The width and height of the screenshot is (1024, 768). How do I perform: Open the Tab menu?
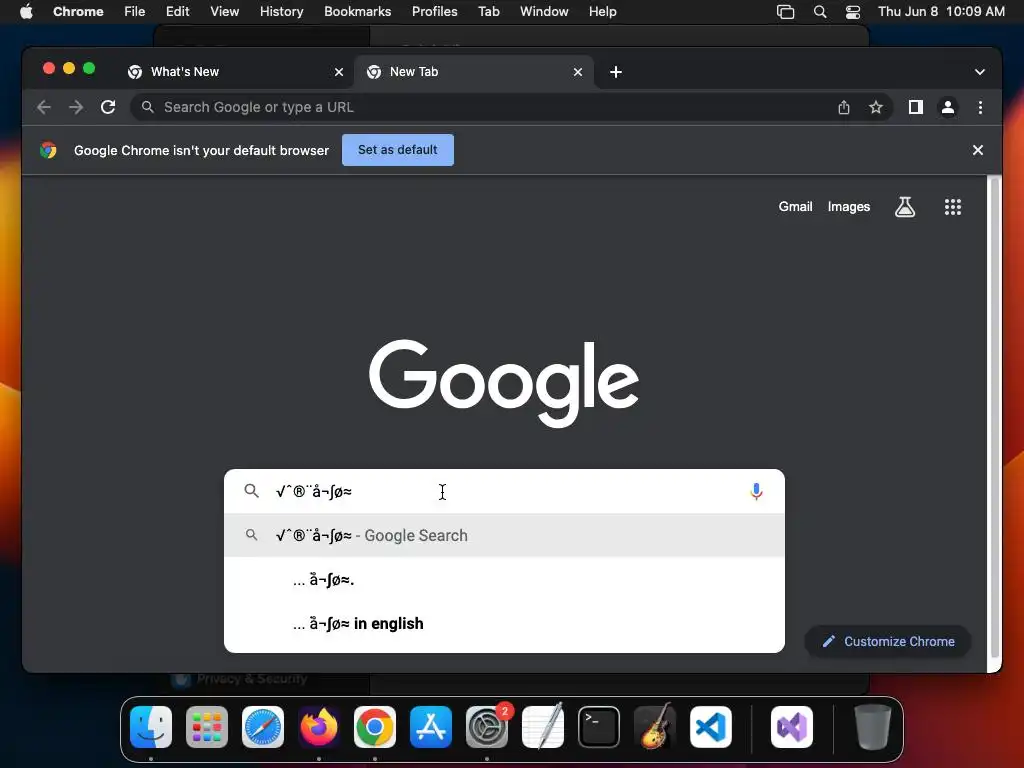[x=488, y=12]
